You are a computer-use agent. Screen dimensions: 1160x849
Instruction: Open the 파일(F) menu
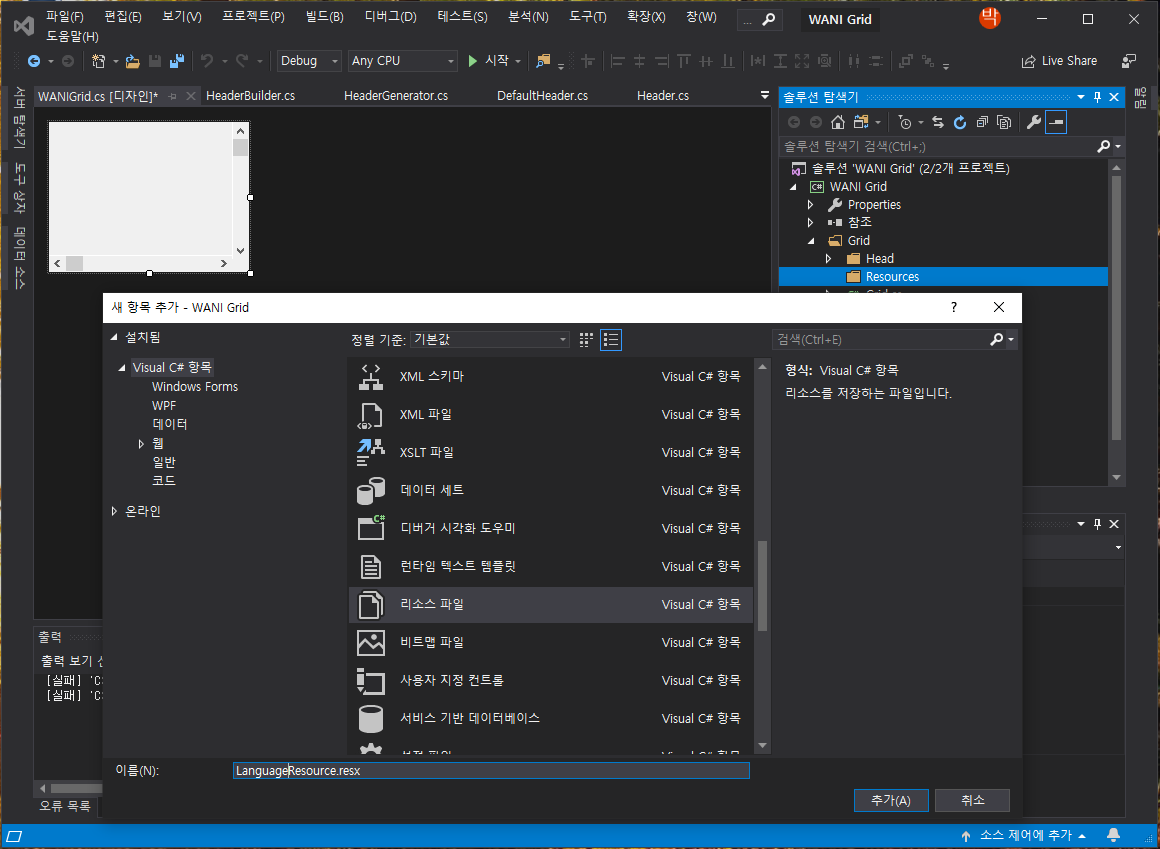click(65, 17)
